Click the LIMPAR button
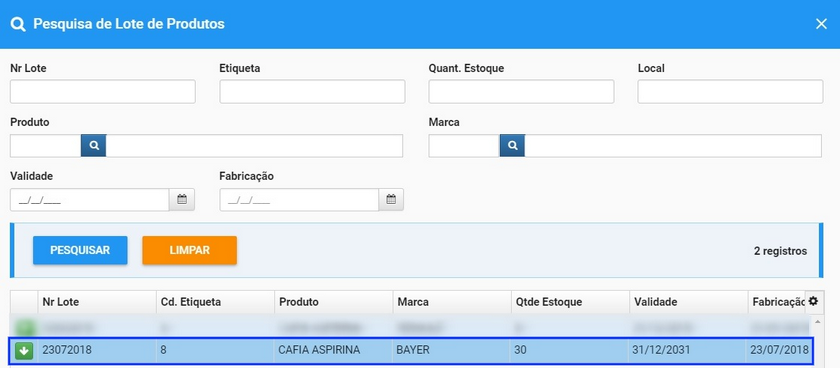 (x=190, y=250)
